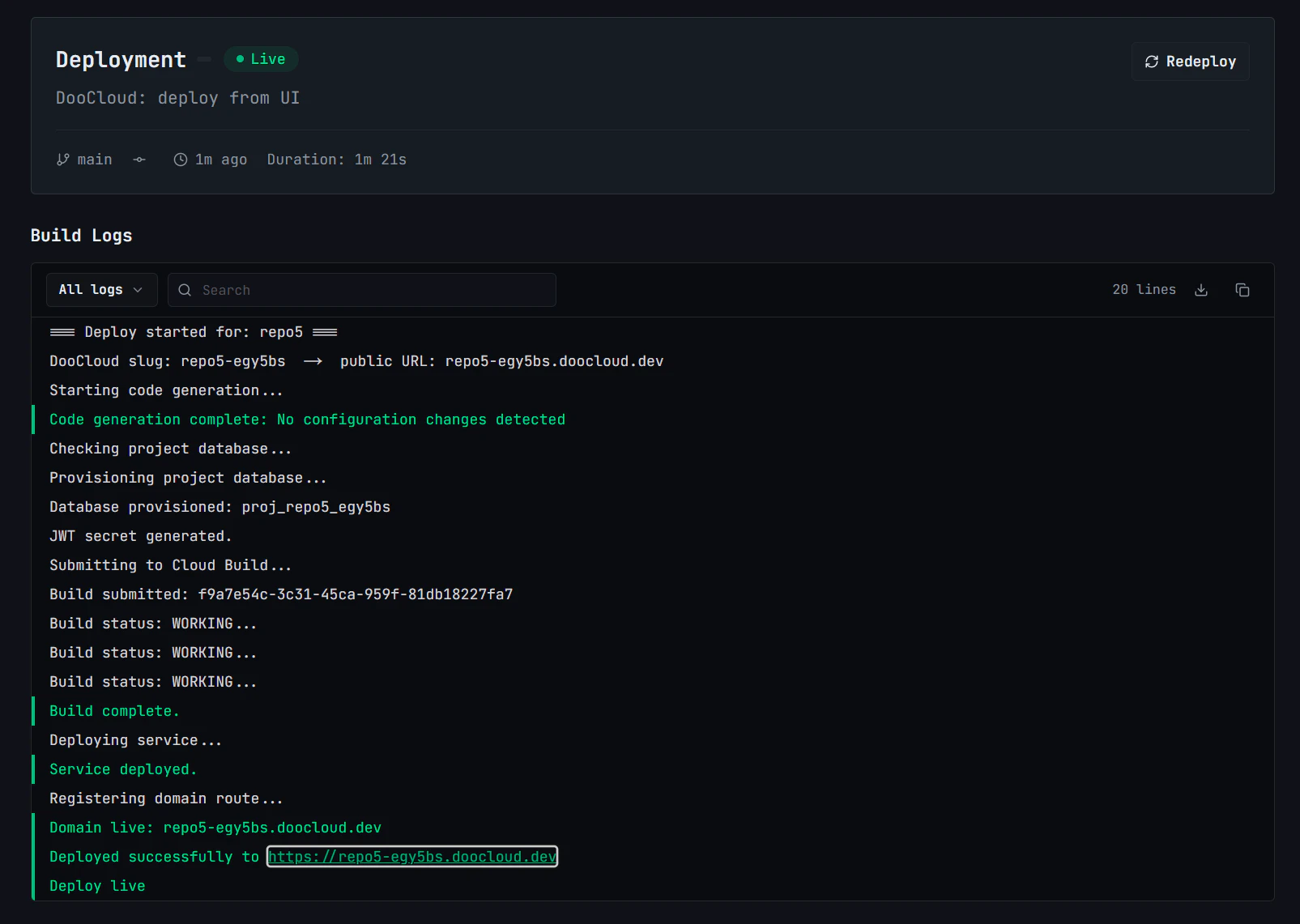This screenshot has height=924, width=1300.
Task: Click the Redeploy button
Action: (x=1189, y=61)
